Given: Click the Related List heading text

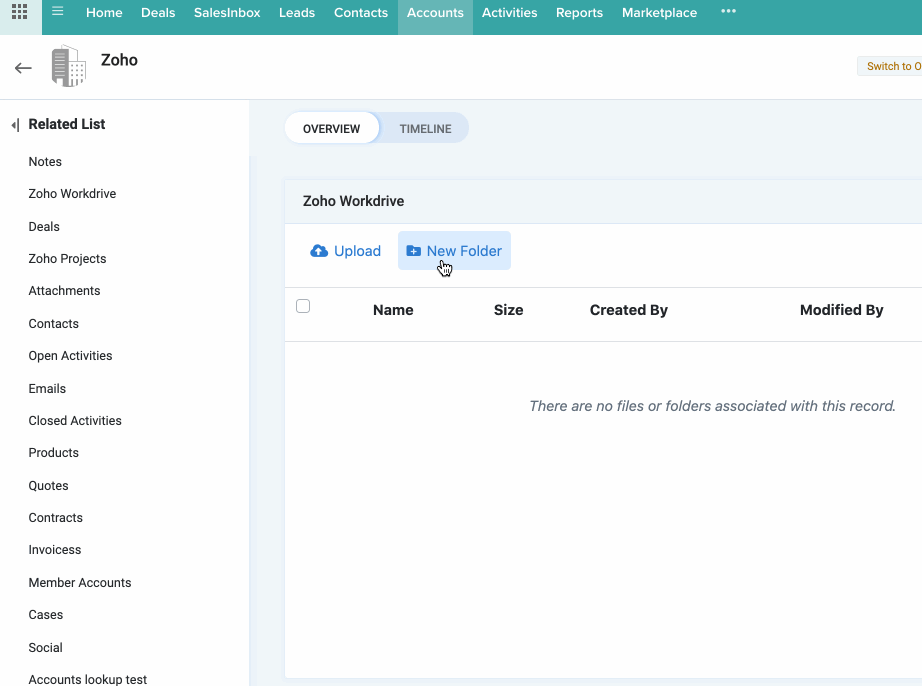Looking at the screenshot, I should 67,124.
